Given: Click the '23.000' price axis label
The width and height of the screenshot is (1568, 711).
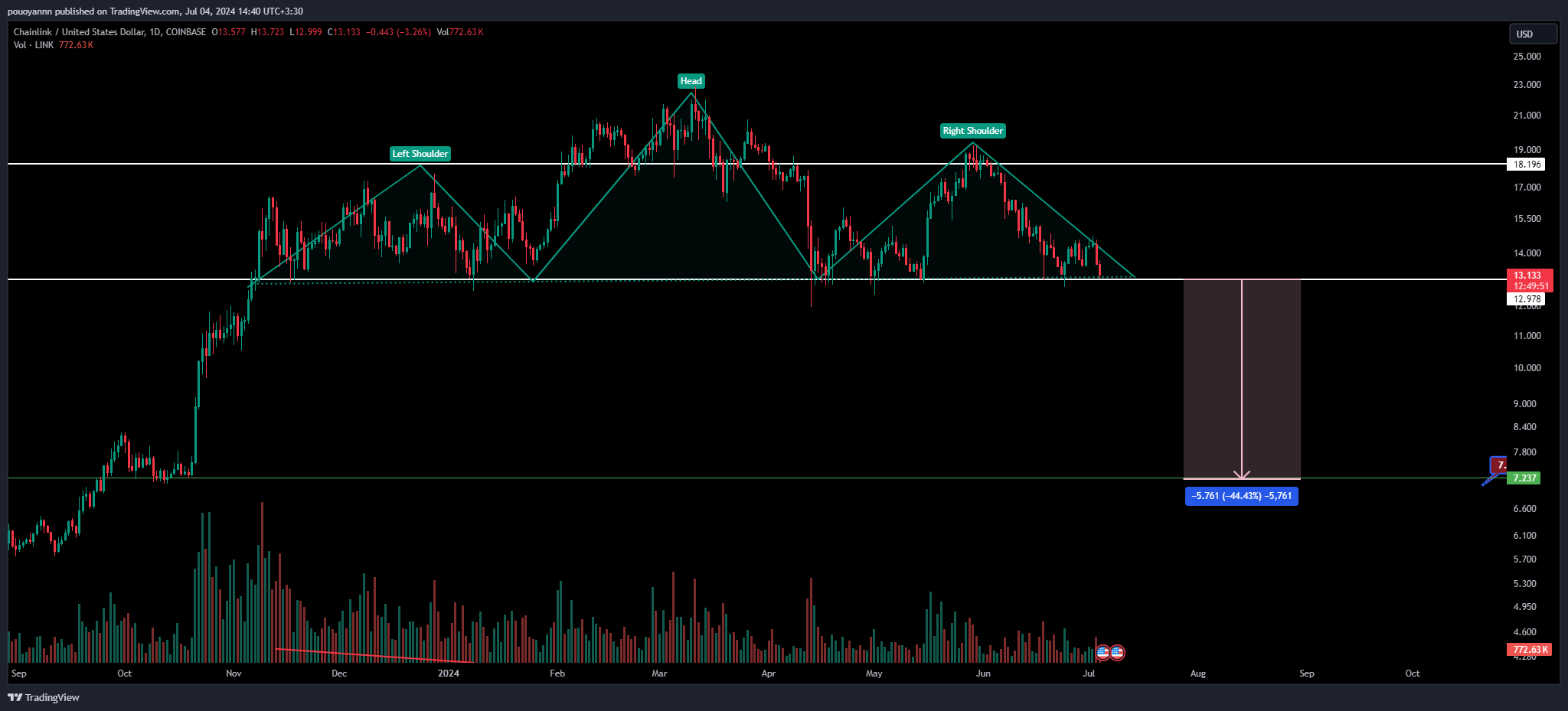Looking at the screenshot, I should (1527, 85).
